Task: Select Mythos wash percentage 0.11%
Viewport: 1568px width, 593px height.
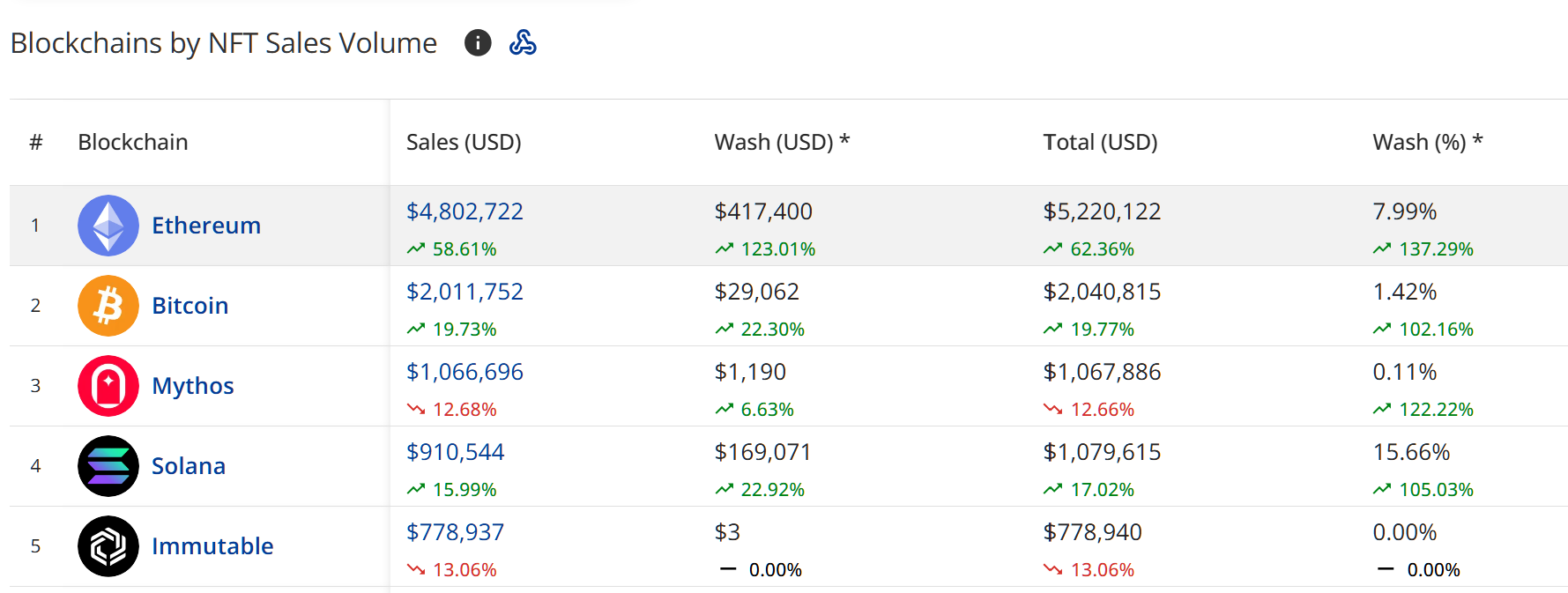Action: click(1405, 372)
